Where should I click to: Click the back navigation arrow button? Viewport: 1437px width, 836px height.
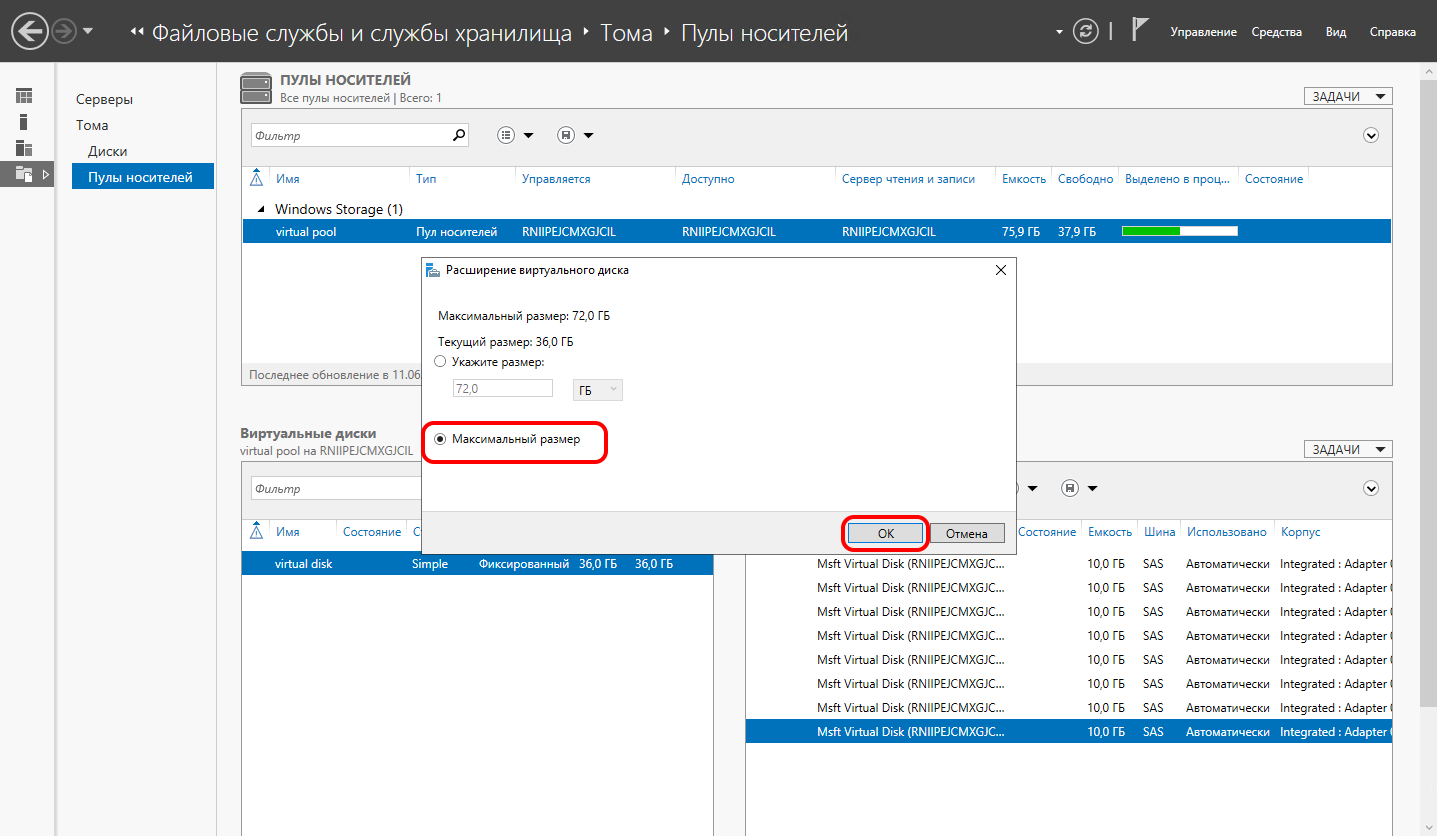click(29, 32)
